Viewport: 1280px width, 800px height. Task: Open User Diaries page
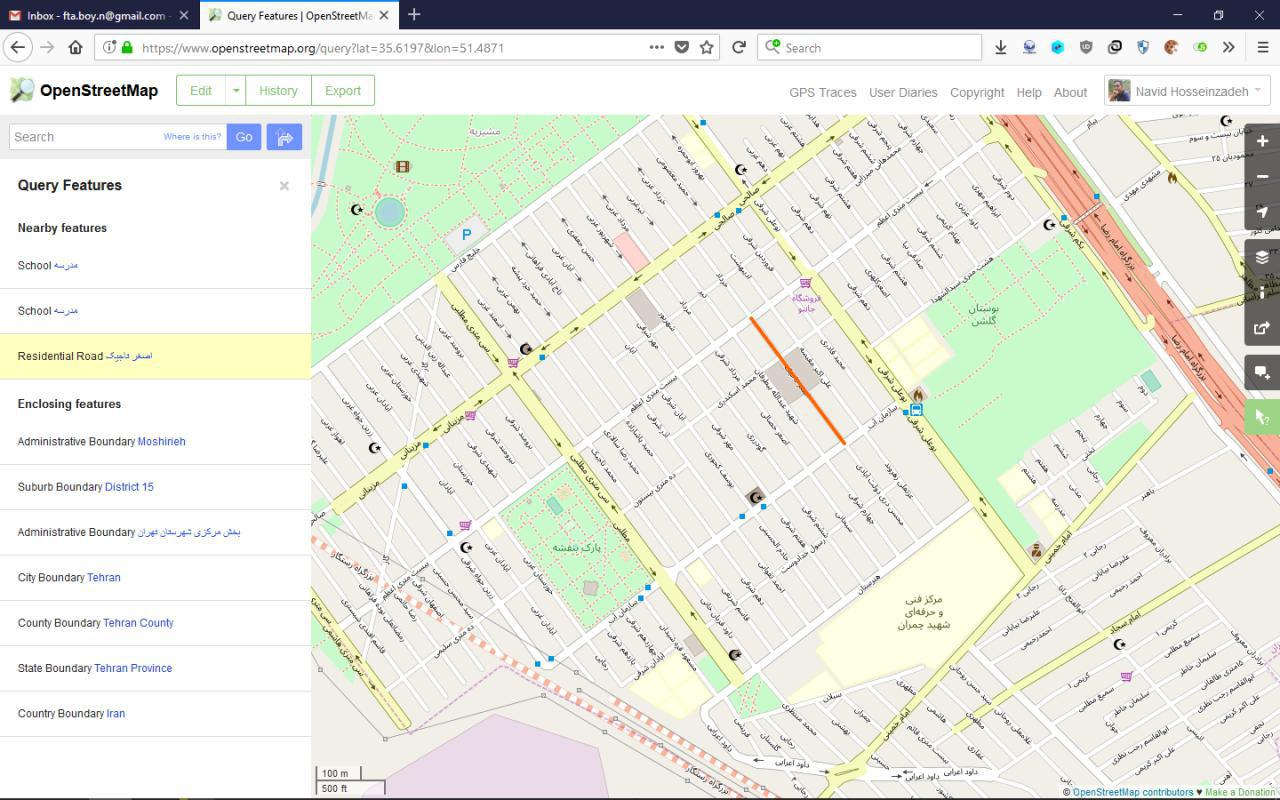[903, 92]
